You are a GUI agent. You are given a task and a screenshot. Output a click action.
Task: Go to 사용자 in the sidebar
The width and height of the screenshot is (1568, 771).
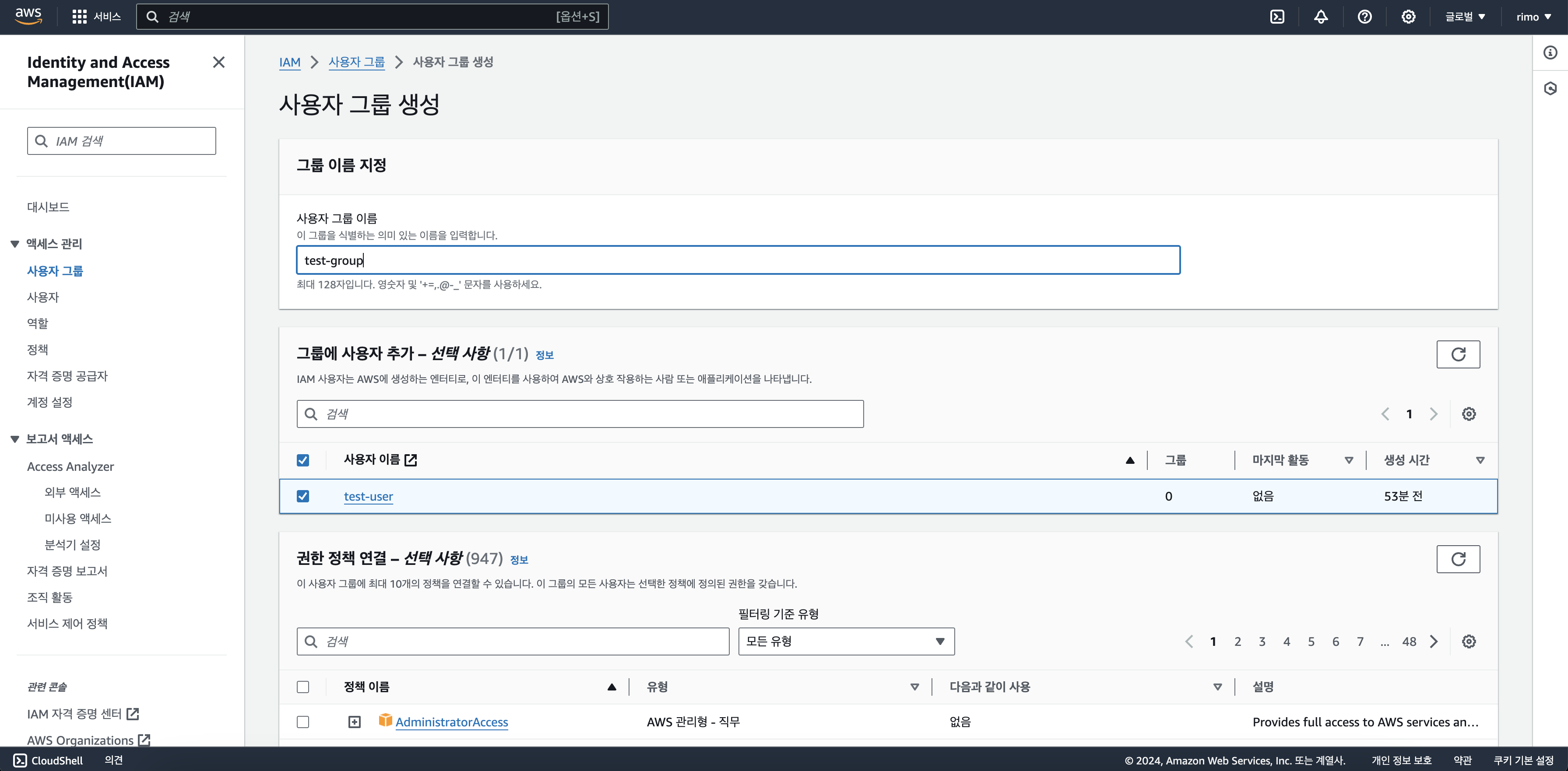click(42, 297)
